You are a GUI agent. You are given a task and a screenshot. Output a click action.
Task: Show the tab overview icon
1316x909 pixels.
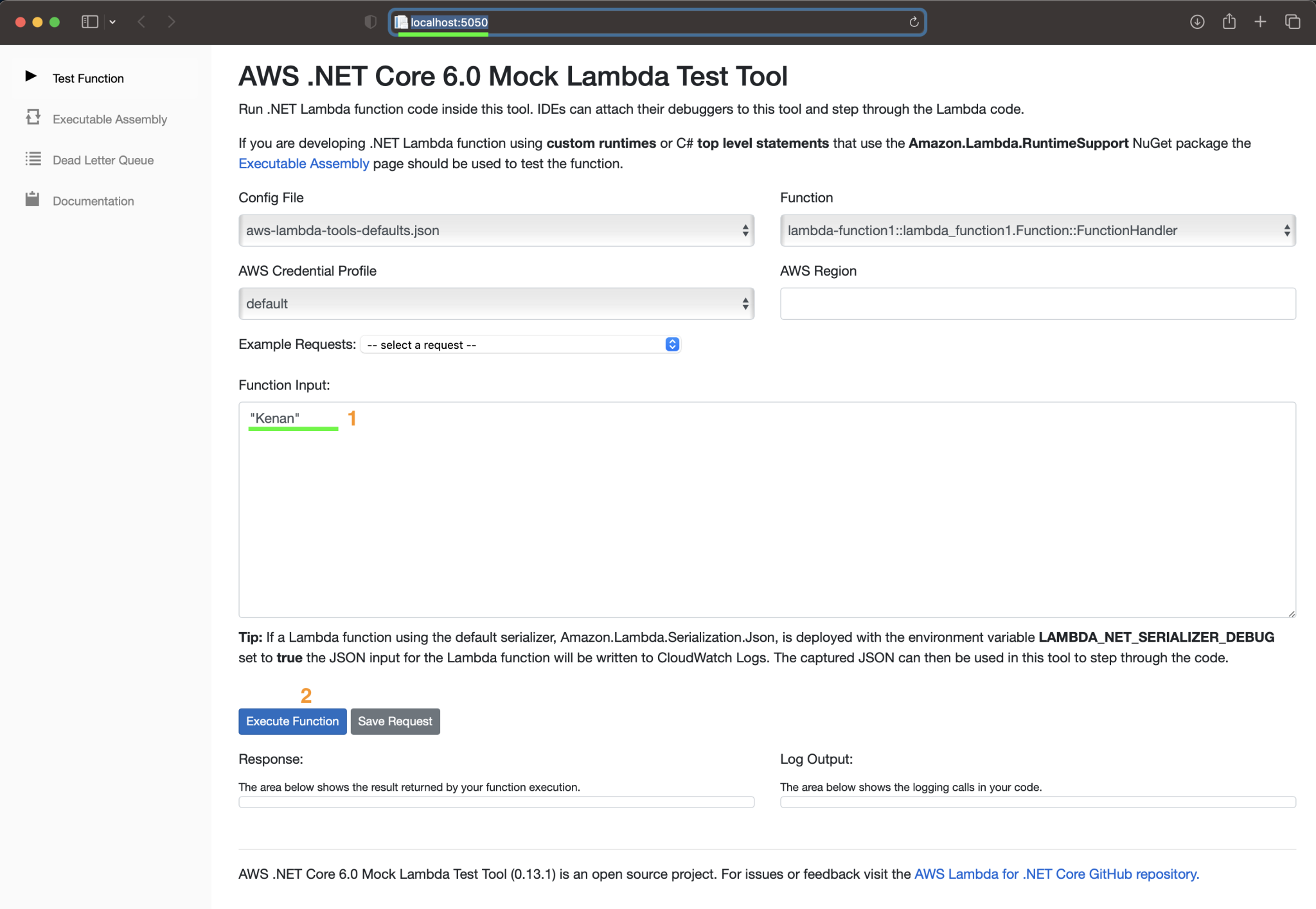1292,22
